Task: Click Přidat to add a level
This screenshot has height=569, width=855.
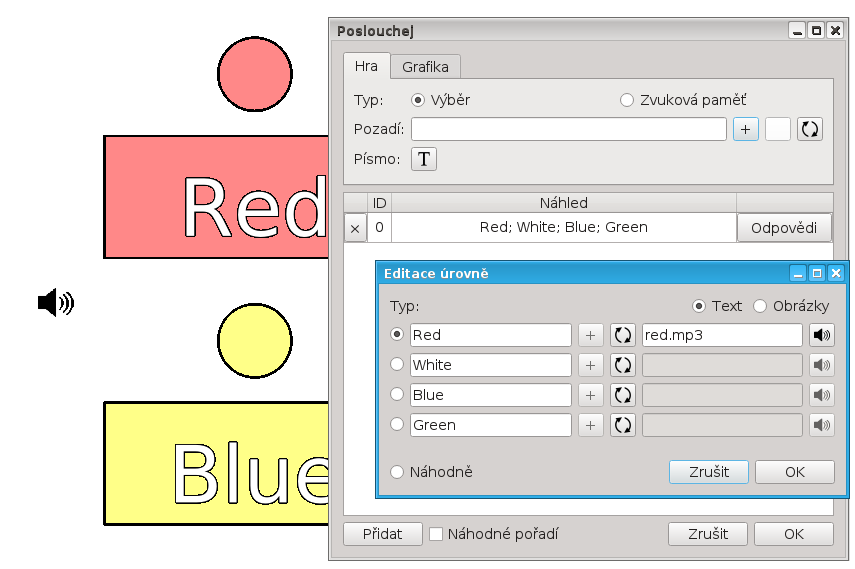Action: click(x=382, y=534)
